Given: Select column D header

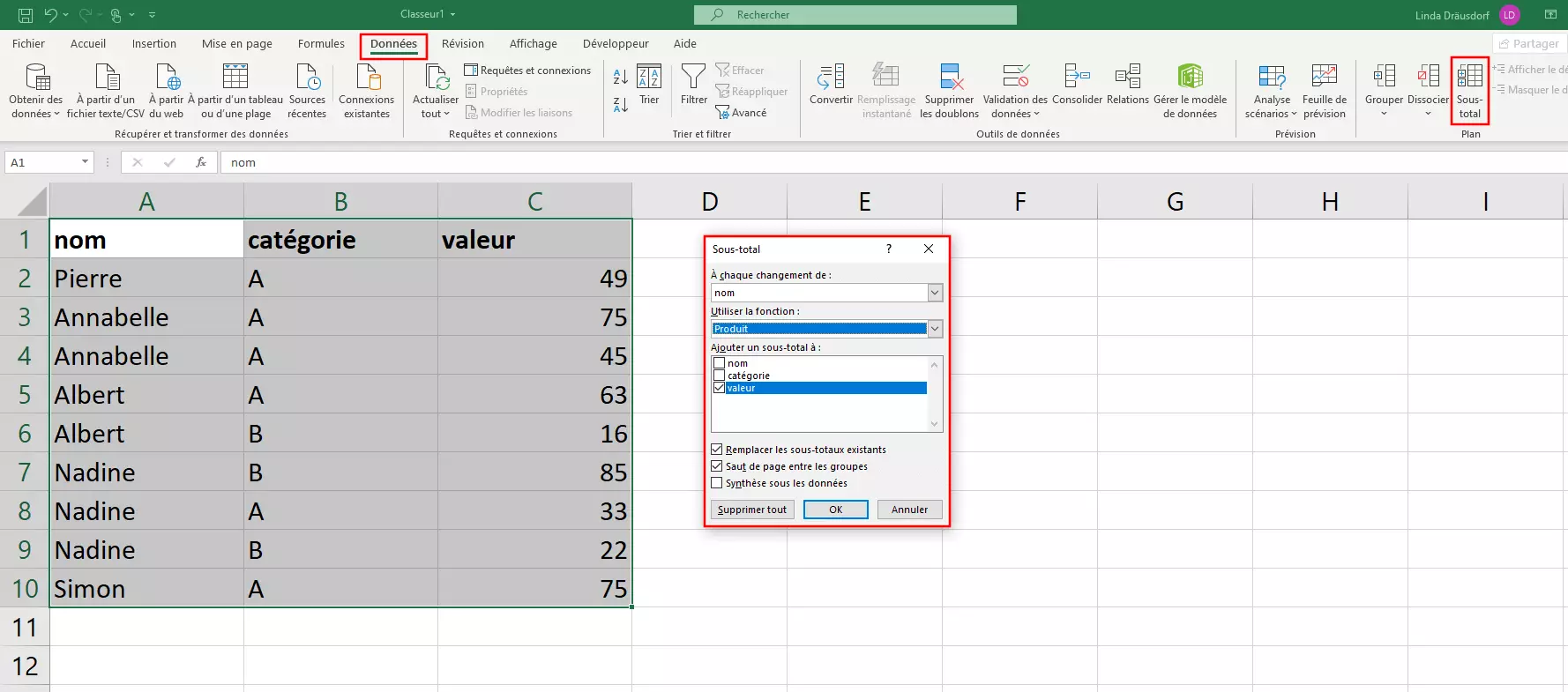Looking at the screenshot, I should (710, 202).
